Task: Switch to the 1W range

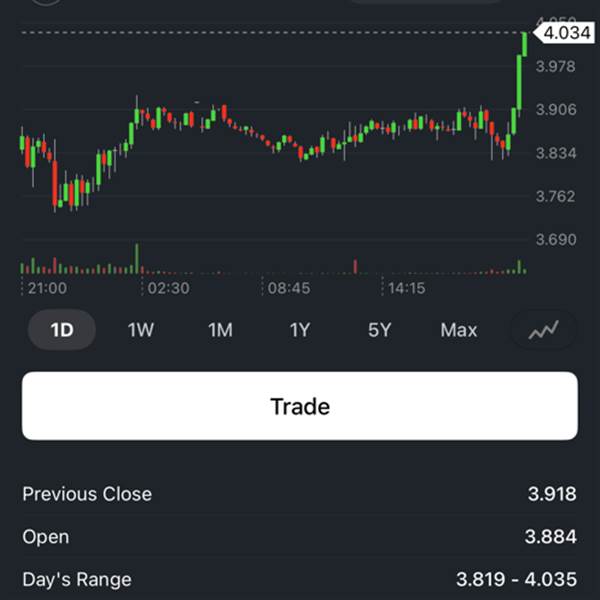Action: point(141,330)
